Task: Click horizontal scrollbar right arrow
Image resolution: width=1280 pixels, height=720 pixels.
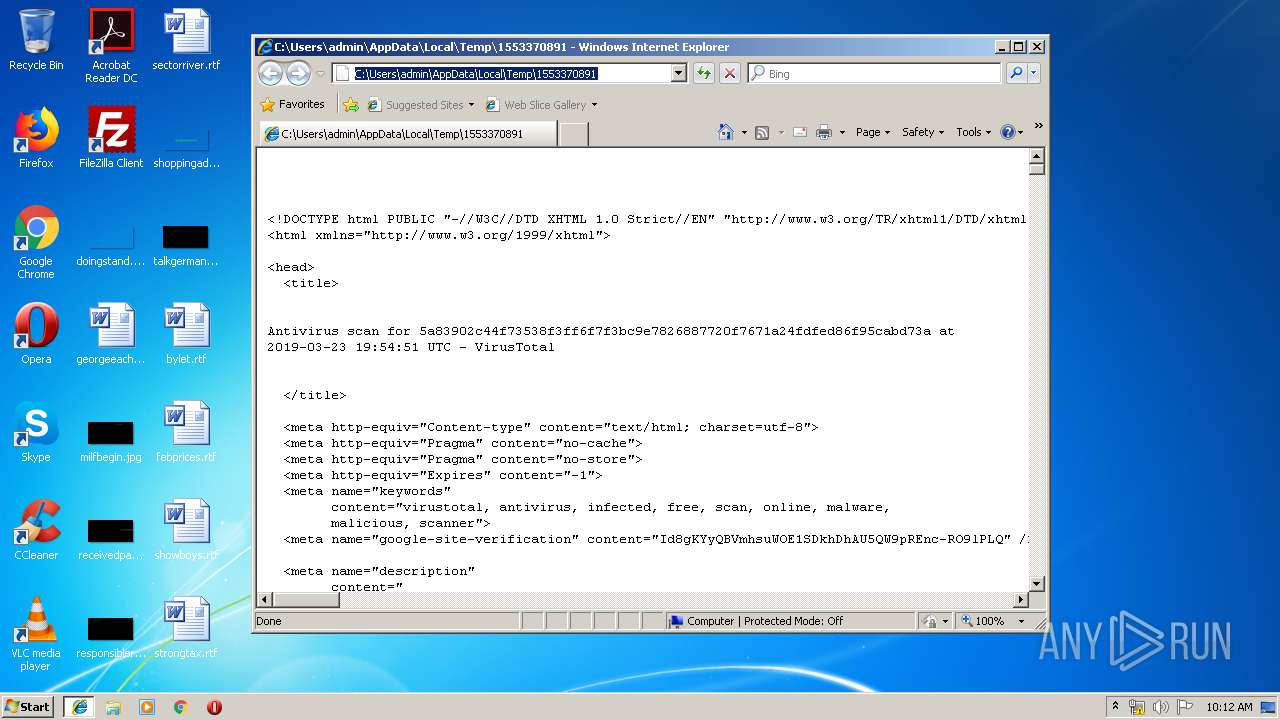Action: click(1021, 599)
